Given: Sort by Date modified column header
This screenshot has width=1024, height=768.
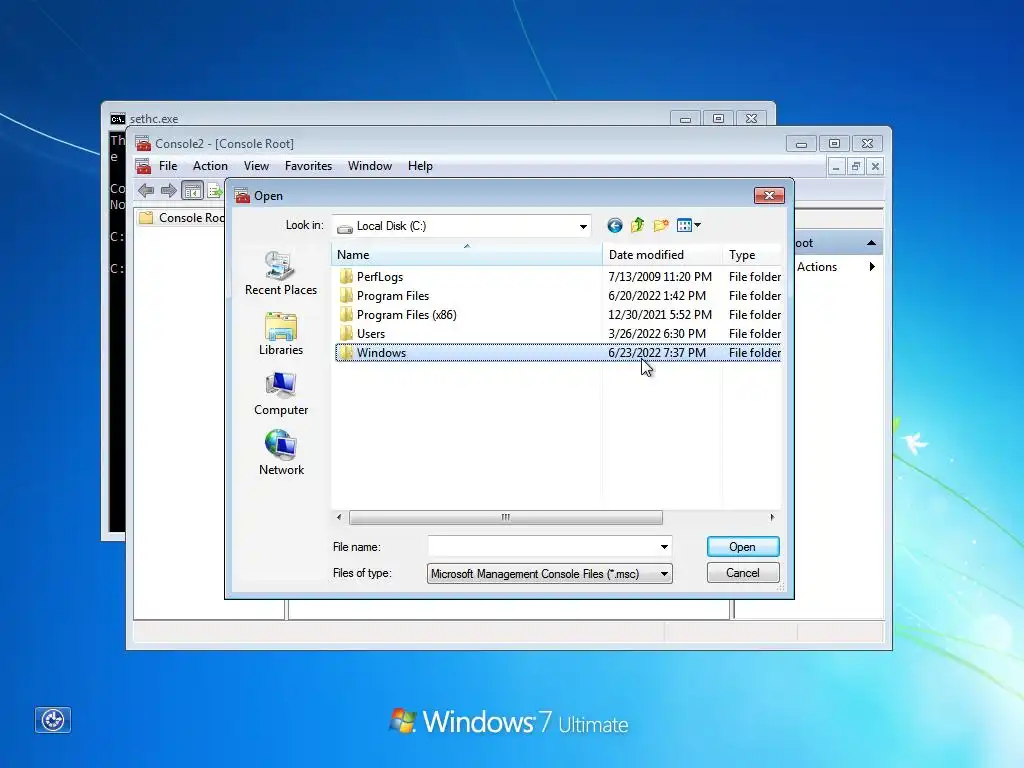Looking at the screenshot, I should (662, 255).
